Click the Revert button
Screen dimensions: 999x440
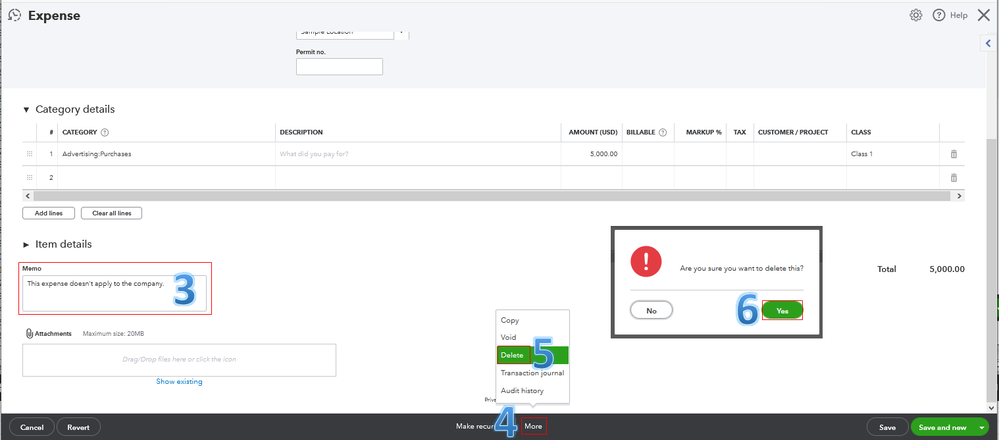78,427
